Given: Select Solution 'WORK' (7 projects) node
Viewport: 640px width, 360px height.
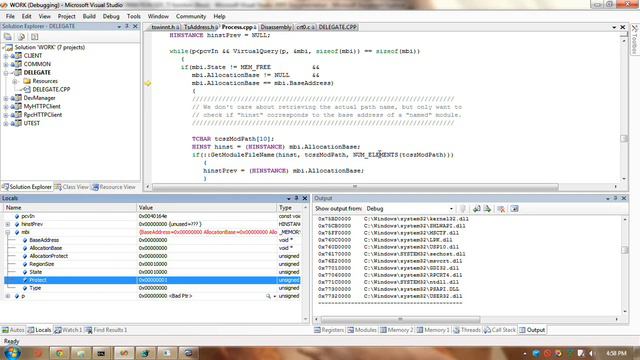Looking at the screenshot, I should 50,47.
